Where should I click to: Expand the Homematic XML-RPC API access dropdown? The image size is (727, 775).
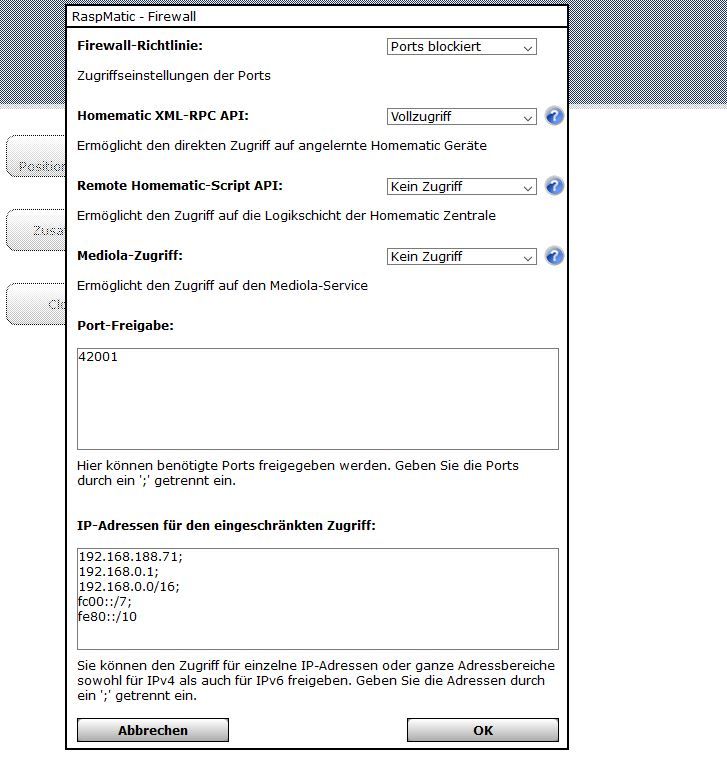pos(462,117)
